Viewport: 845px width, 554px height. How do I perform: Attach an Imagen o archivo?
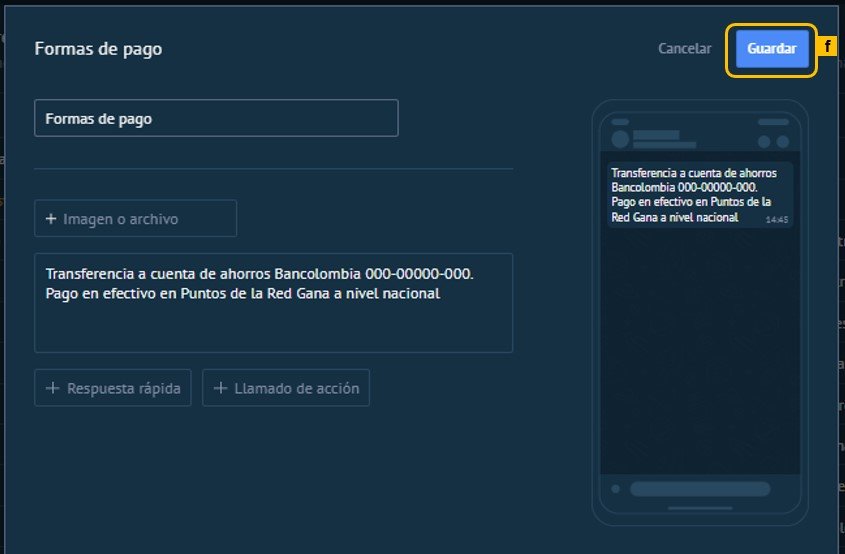pyautogui.click(x=135, y=219)
